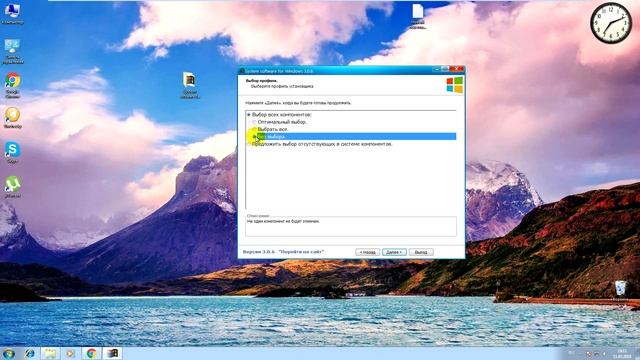Viewport: 640px width, 360px height.
Task: Open Internet Explorer from the taskbar
Action: (29, 353)
